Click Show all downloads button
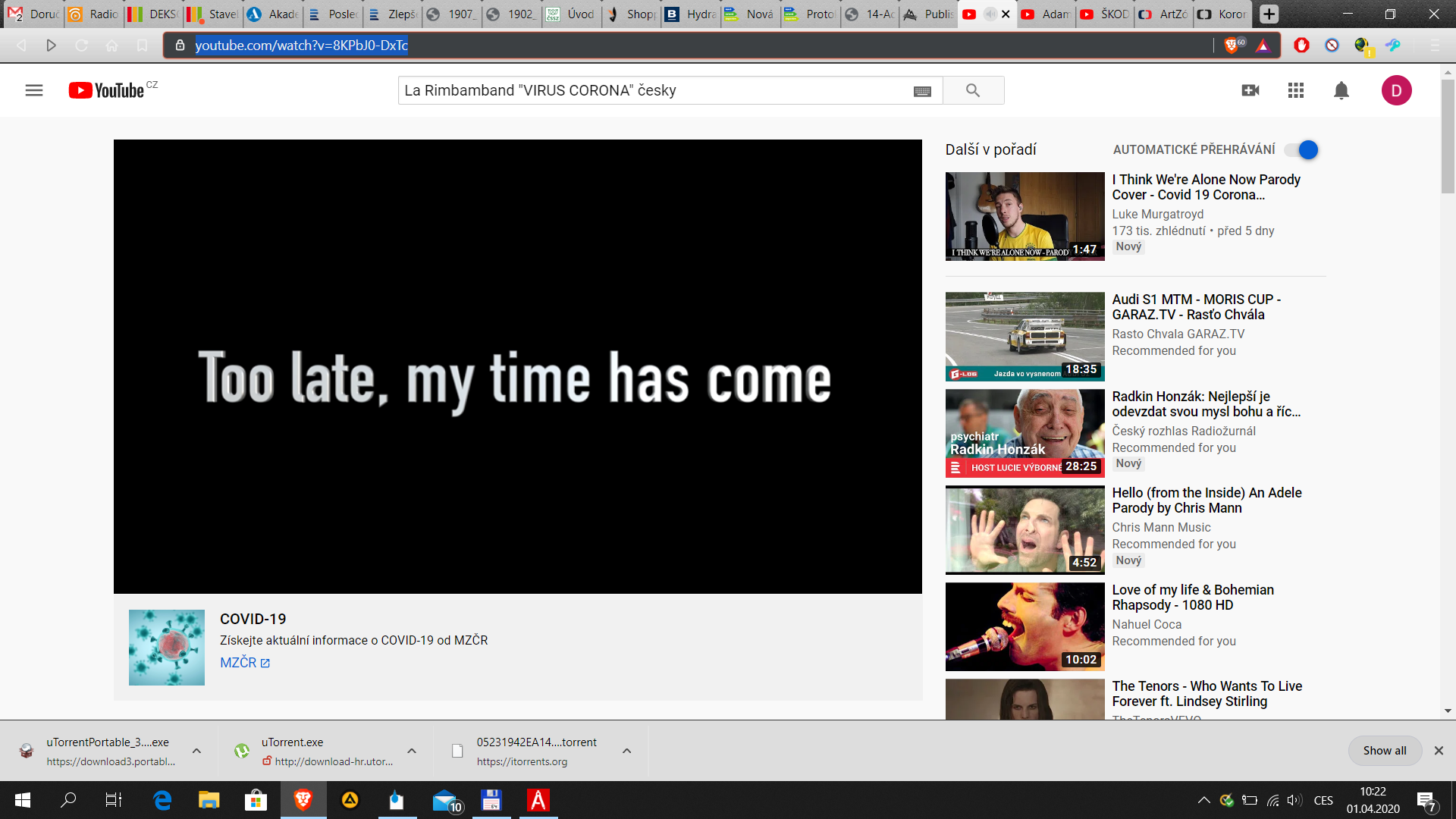Viewport: 1456px width, 819px height. [1385, 751]
